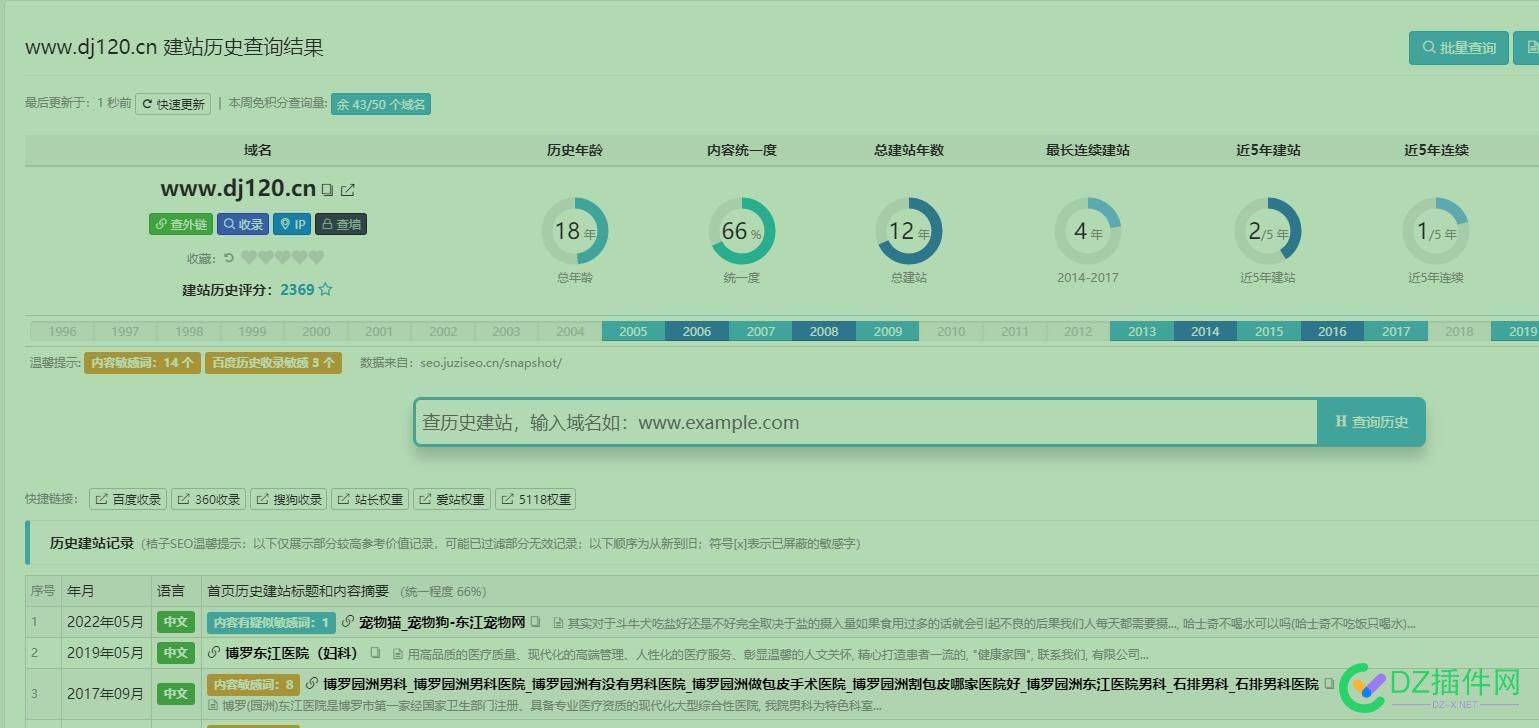Screen dimensions: 1539x728
Task: Open the 宠物猫_宠物狗-东江宠物网 title link
Action: pyautogui.click(x=442, y=622)
